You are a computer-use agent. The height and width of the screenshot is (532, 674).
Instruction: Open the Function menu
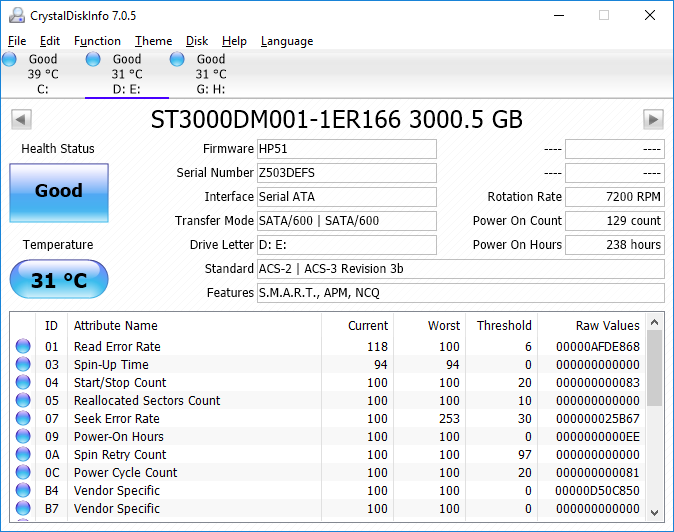coord(97,41)
